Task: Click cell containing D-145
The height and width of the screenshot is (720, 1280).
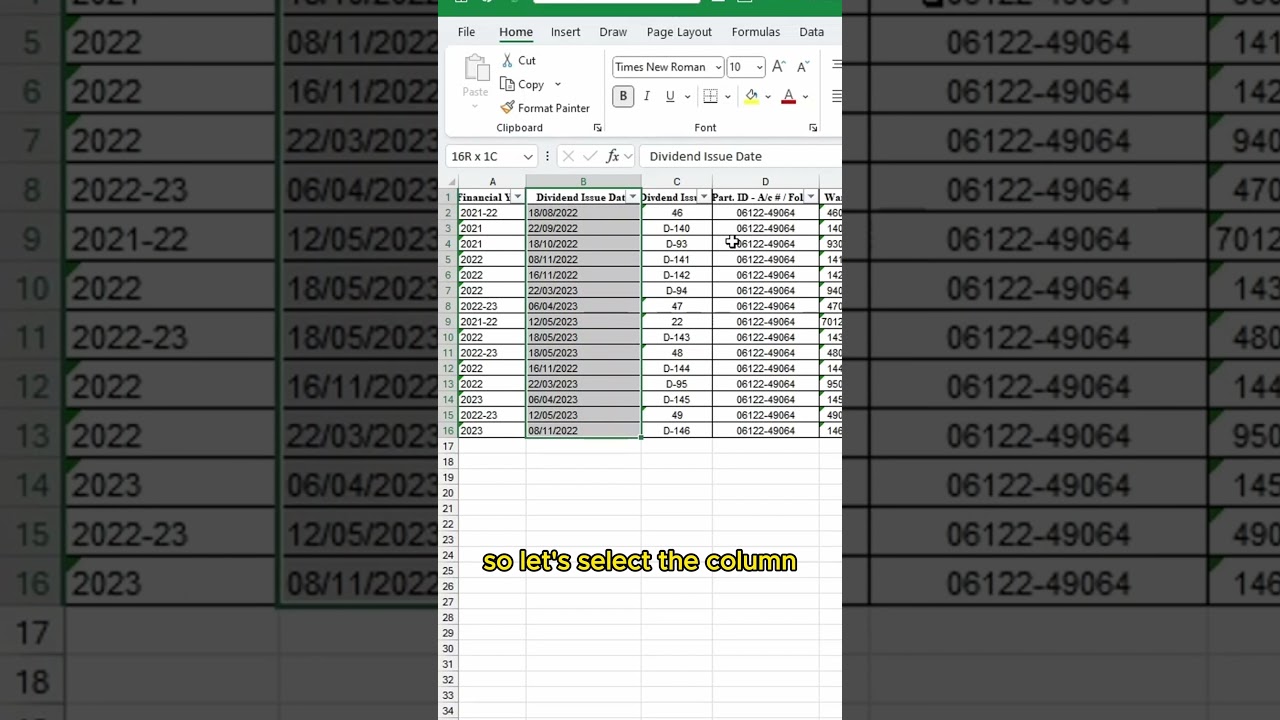Action: click(676, 400)
